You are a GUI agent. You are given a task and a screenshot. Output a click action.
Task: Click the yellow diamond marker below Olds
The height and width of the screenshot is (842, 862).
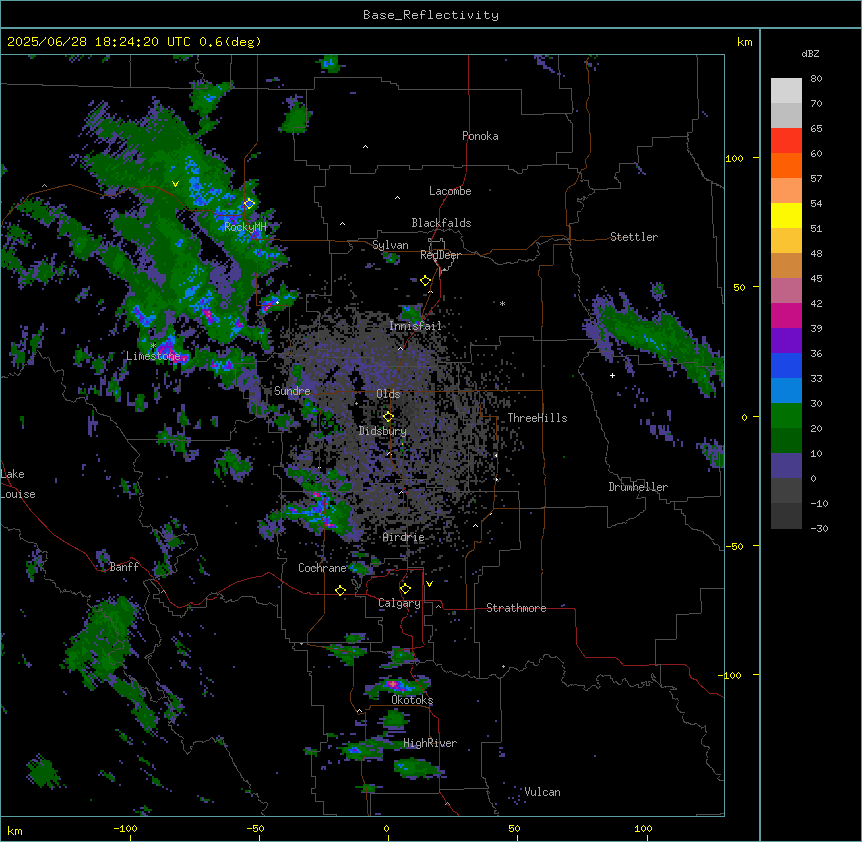(x=388, y=416)
